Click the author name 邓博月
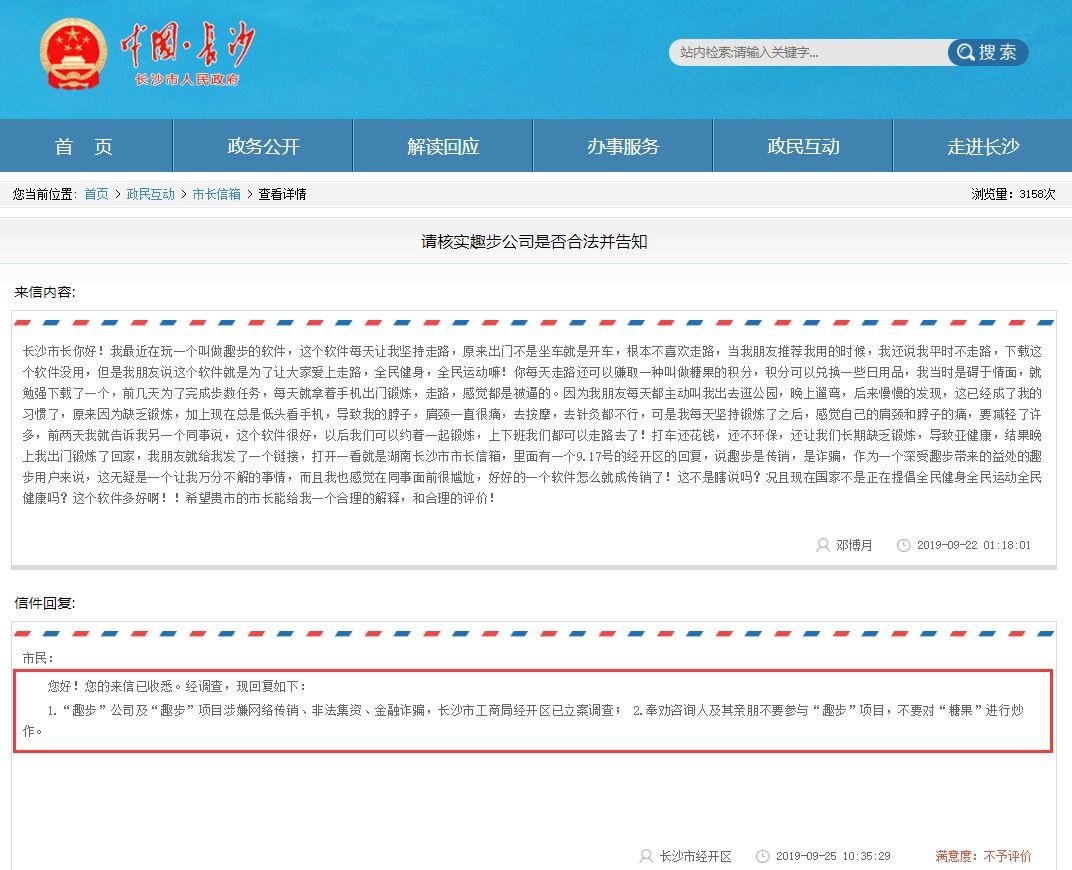Image resolution: width=1072 pixels, height=870 pixels. (854, 545)
